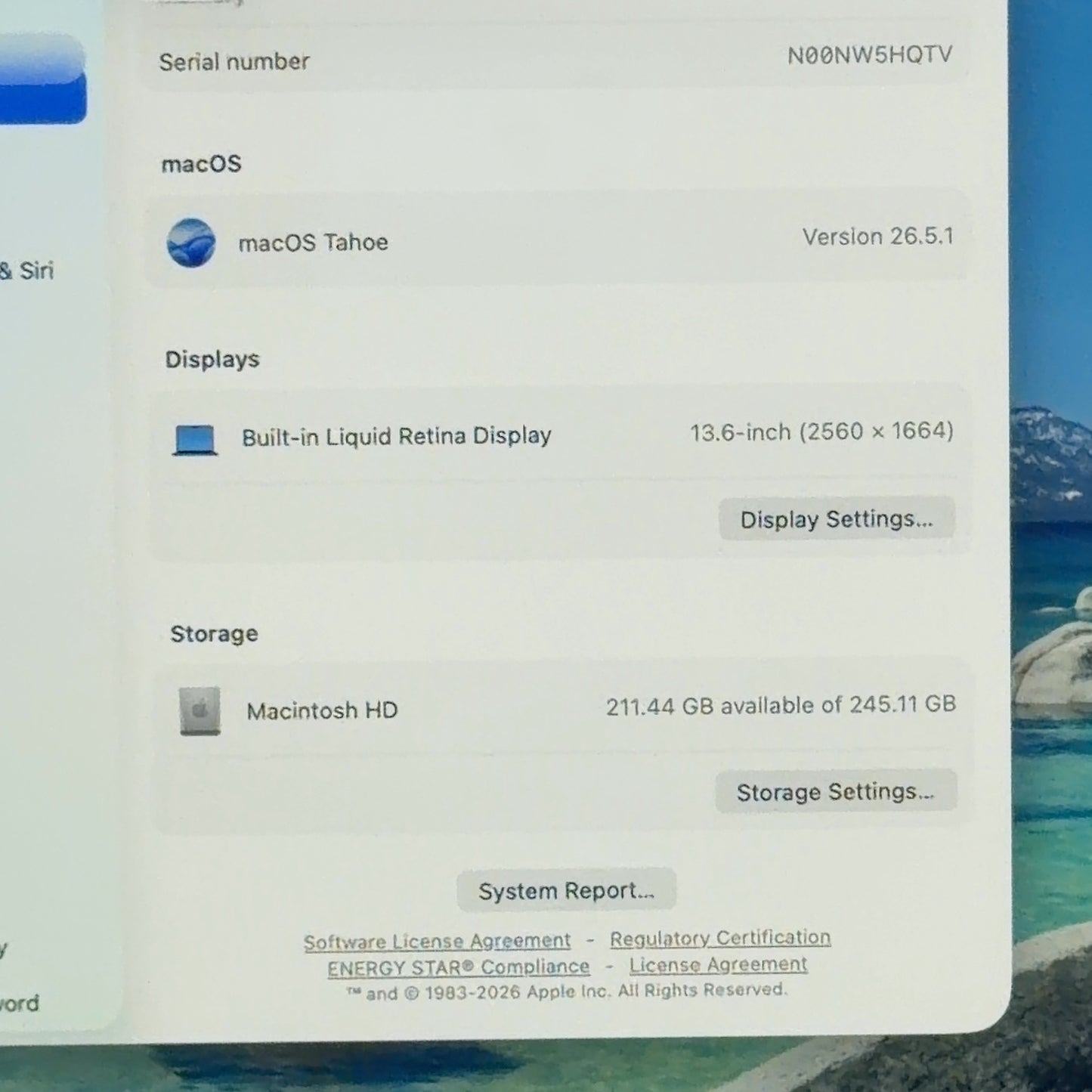The height and width of the screenshot is (1092, 1092).
Task: Click the Displays section heading
Action: coord(212,359)
